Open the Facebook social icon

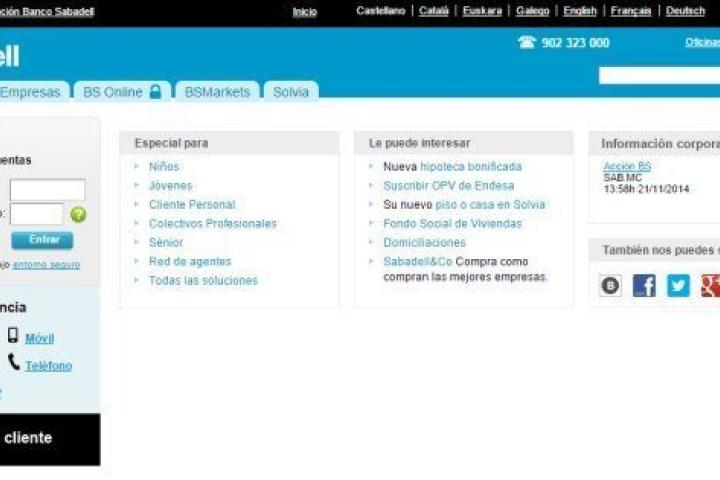[x=644, y=286]
